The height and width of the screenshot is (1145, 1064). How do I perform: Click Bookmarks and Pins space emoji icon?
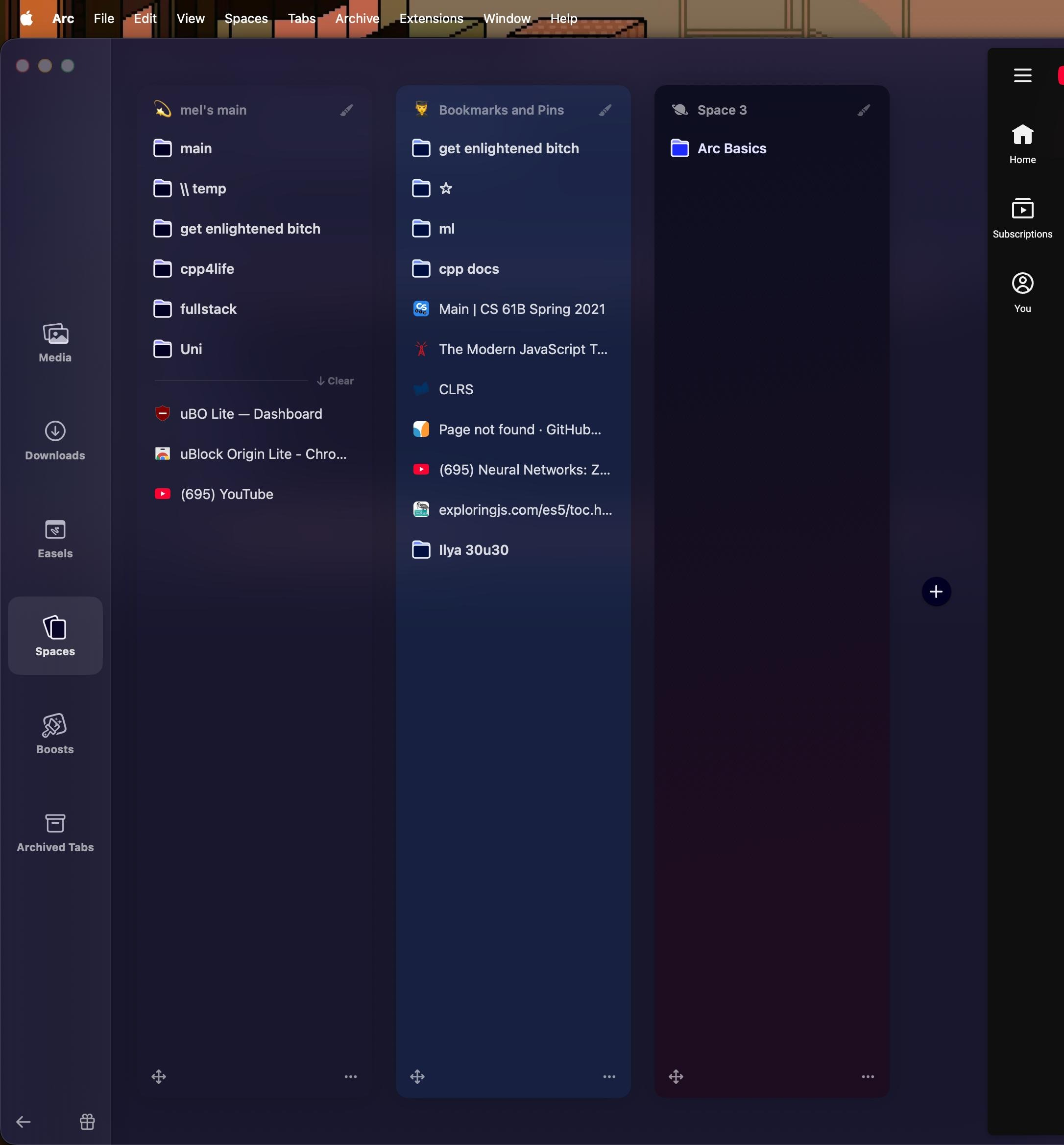pos(421,109)
